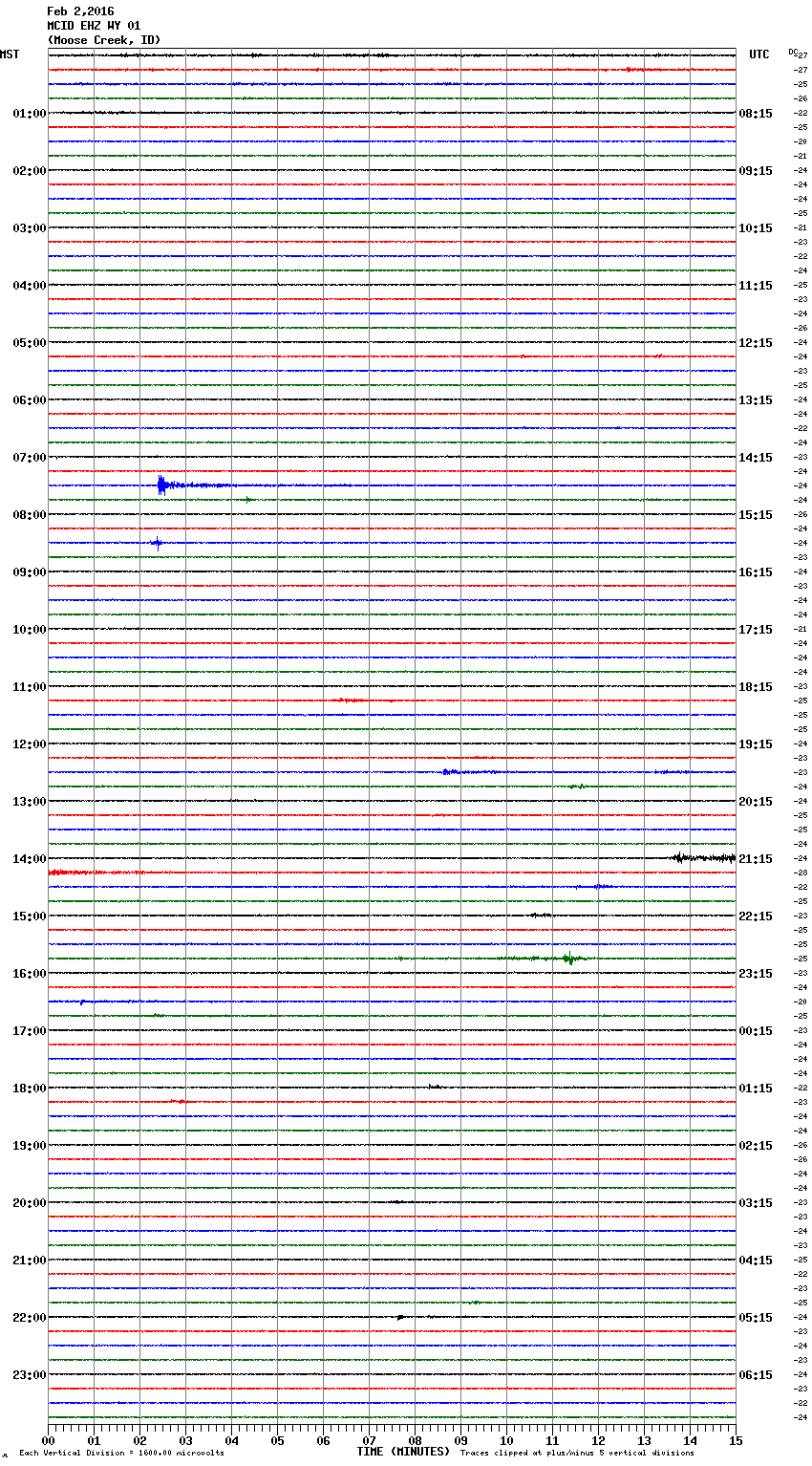Click the UTC timezone header
812x1466 pixels.
[x=759, y=54]
